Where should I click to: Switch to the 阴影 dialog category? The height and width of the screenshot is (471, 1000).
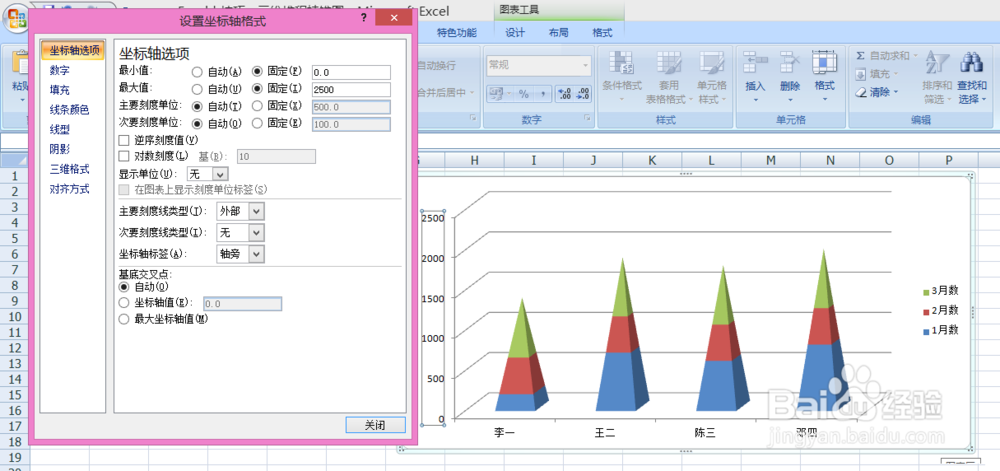pos(60,149)
